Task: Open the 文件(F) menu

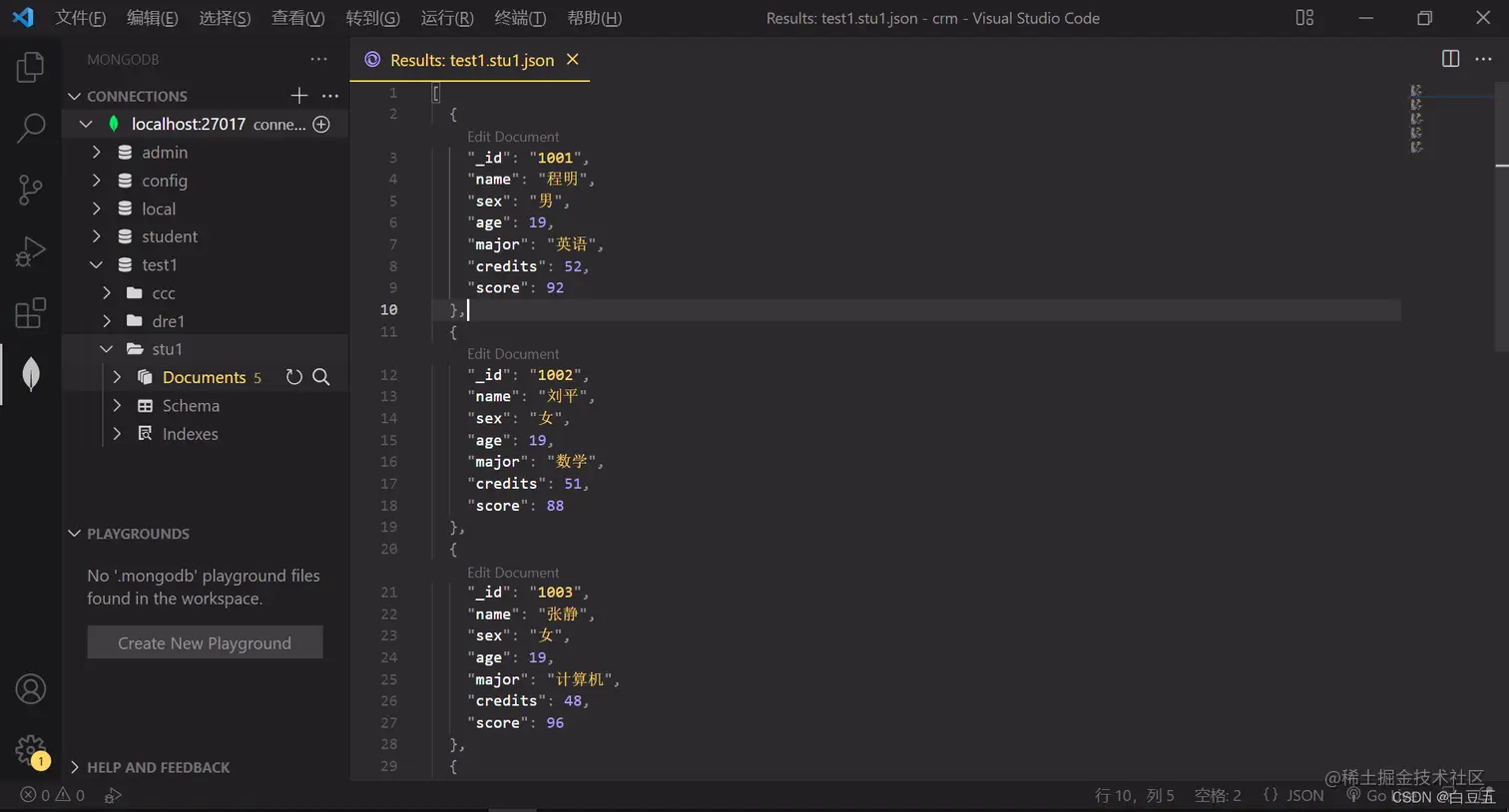Action: 80,18
